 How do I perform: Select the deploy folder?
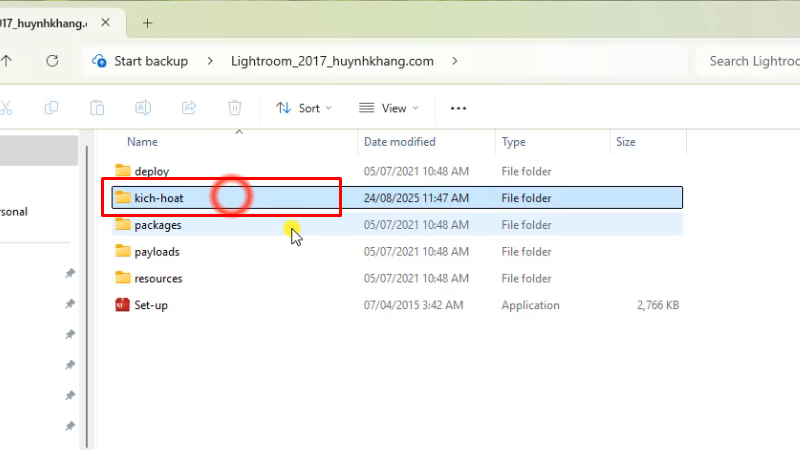tap(397, 171)
